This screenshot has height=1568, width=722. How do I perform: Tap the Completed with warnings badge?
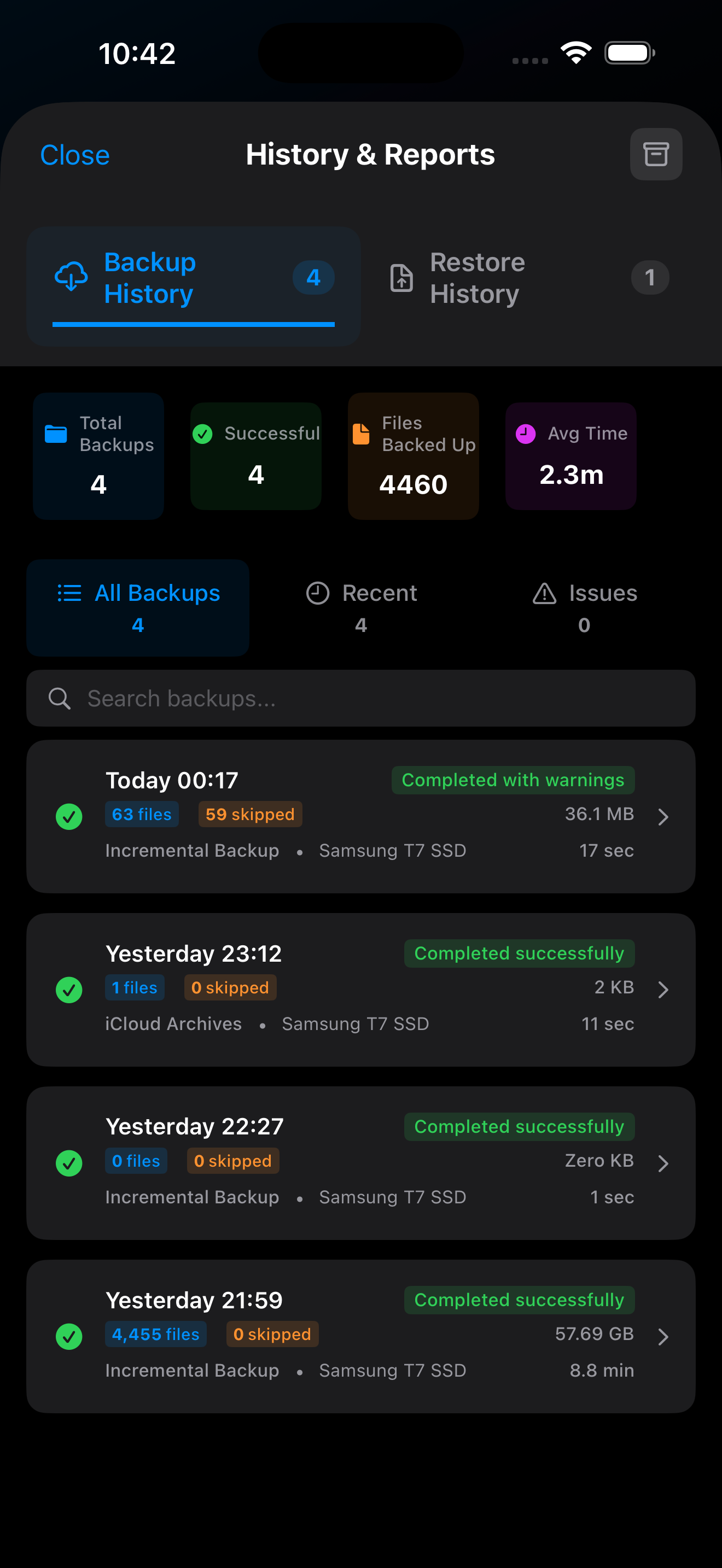coord(513,780)
